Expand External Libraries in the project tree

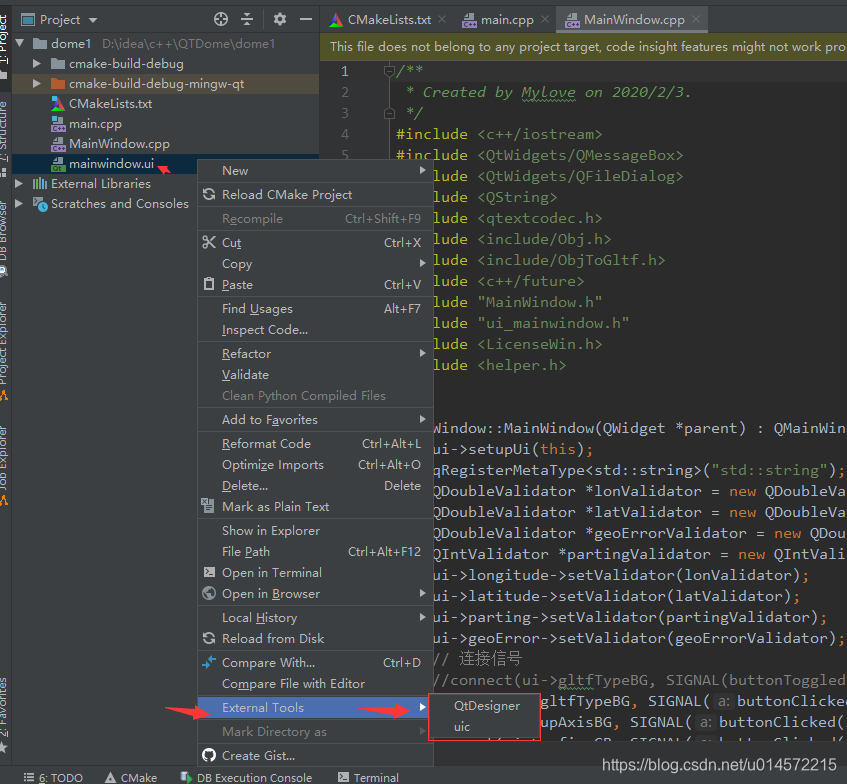[x=18, y=182]
